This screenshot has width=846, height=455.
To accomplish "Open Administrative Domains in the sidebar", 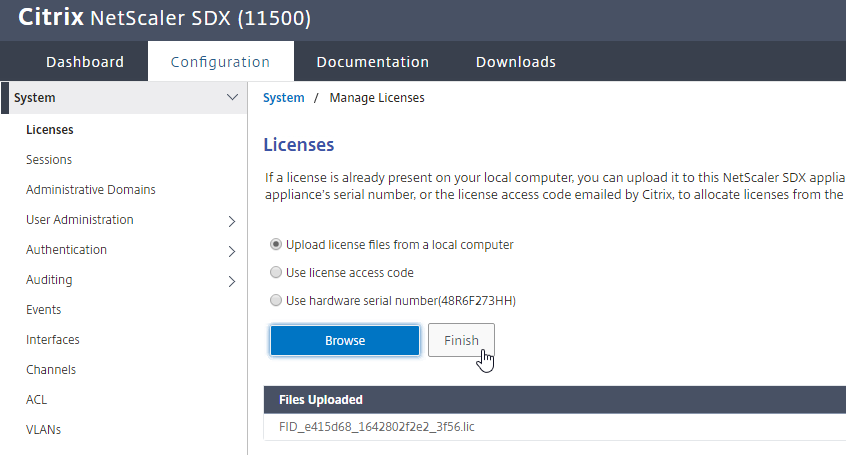I will point(91,190).
